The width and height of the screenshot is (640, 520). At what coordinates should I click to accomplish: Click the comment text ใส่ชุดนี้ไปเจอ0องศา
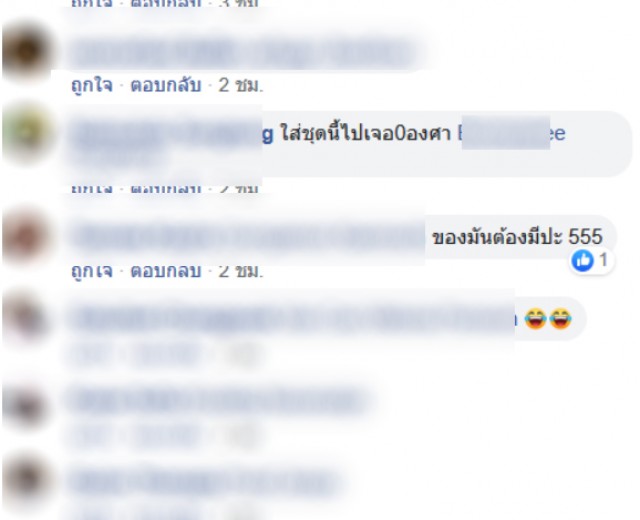pyautogui.click(x=365, y=133)
